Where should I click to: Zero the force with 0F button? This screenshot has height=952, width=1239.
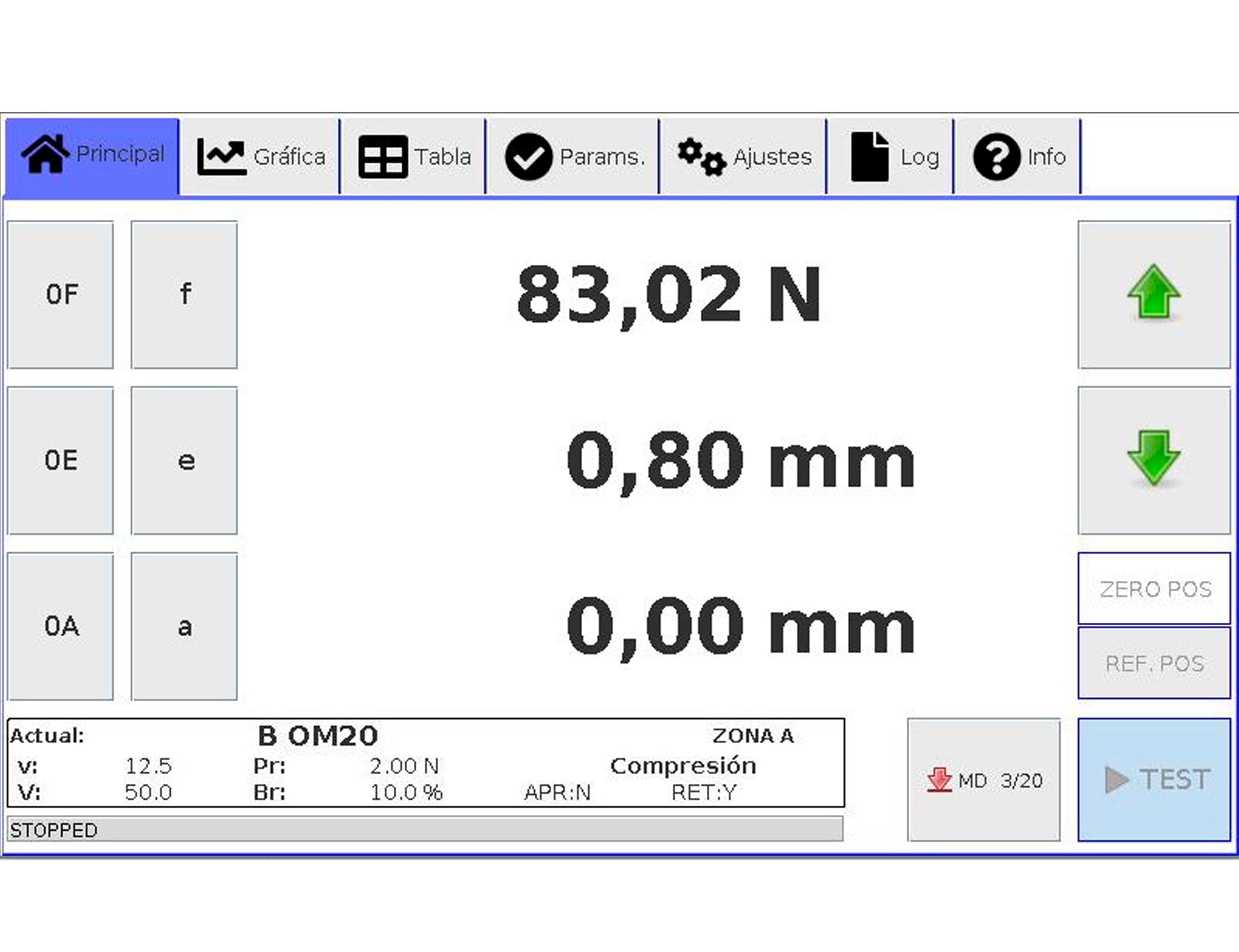pos(61,295)
